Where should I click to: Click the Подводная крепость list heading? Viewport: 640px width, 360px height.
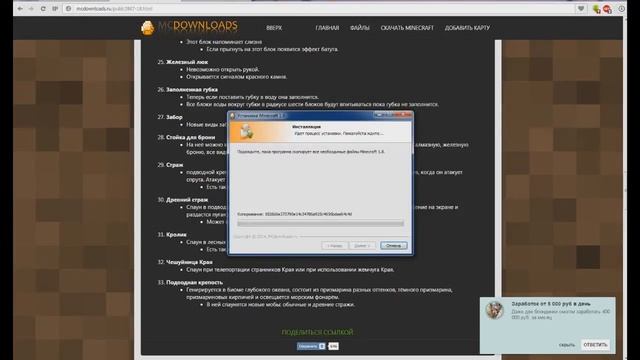tap(194, 282)
